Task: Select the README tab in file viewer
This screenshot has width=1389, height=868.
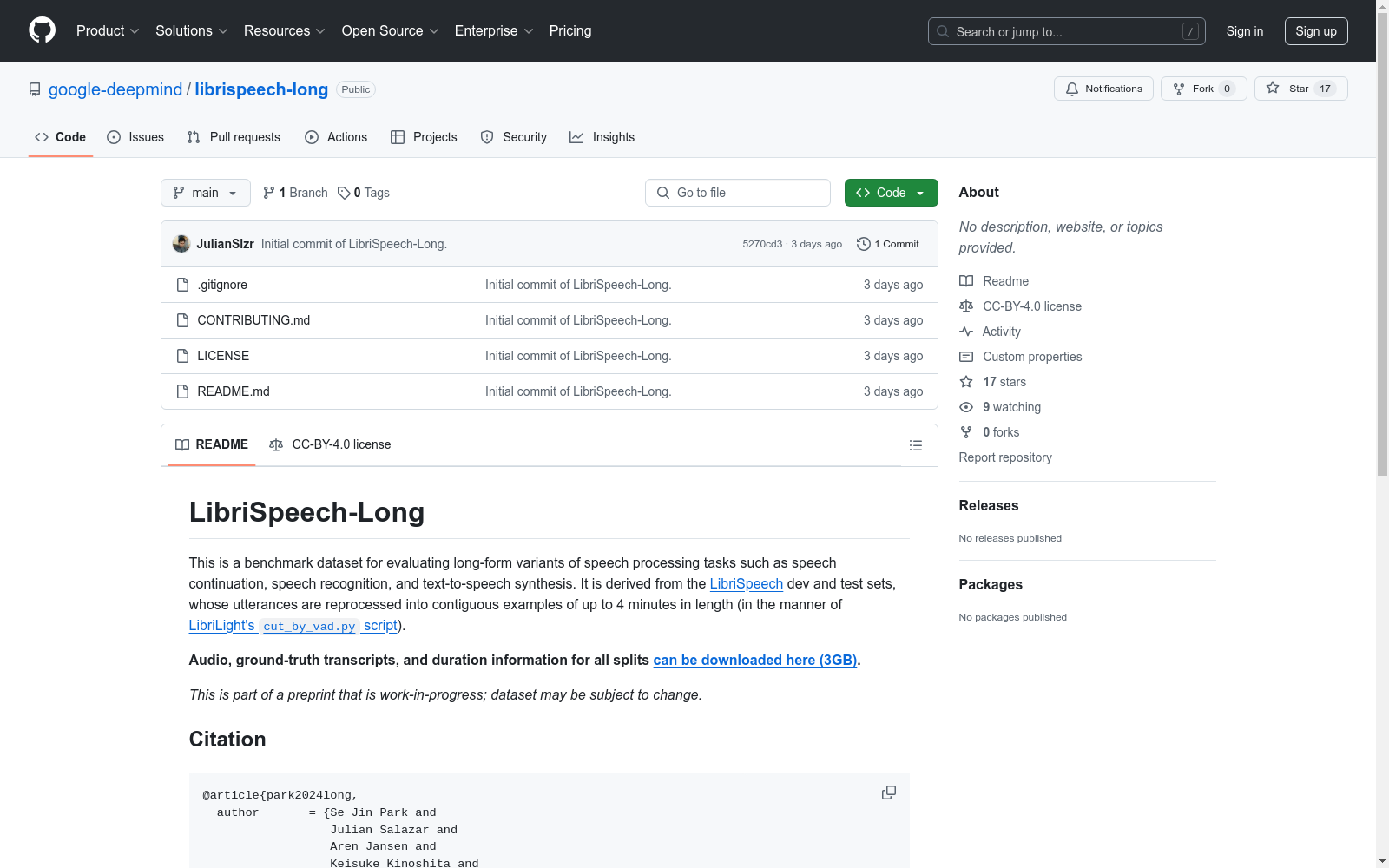Action: point(212,444)
